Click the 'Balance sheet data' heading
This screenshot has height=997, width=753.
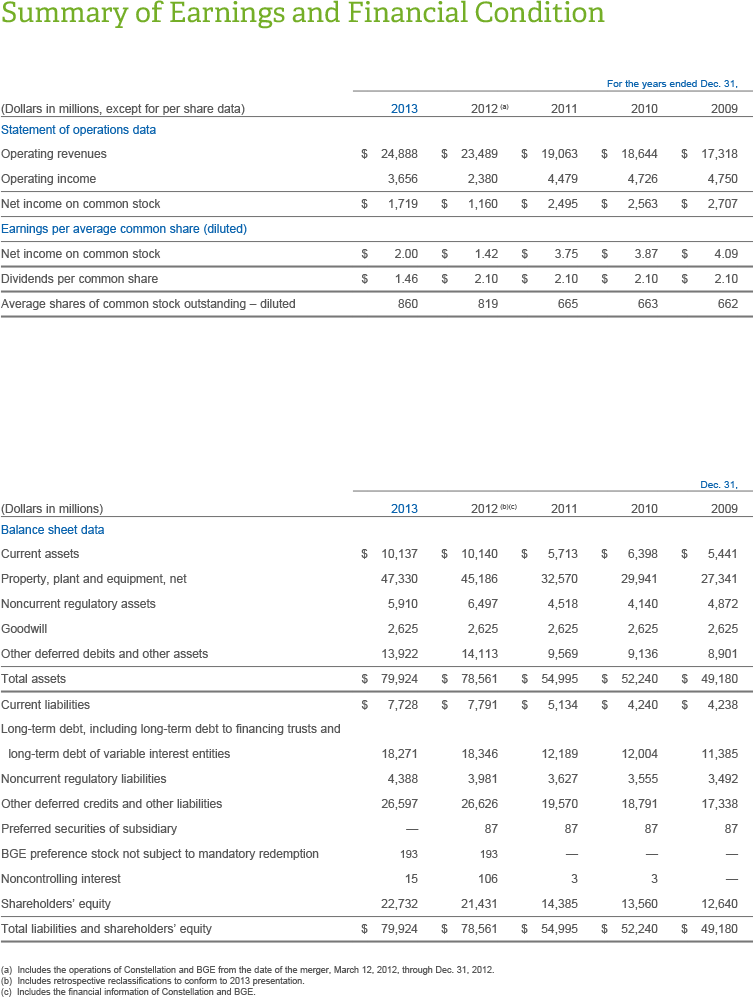(x=52, y=529)
